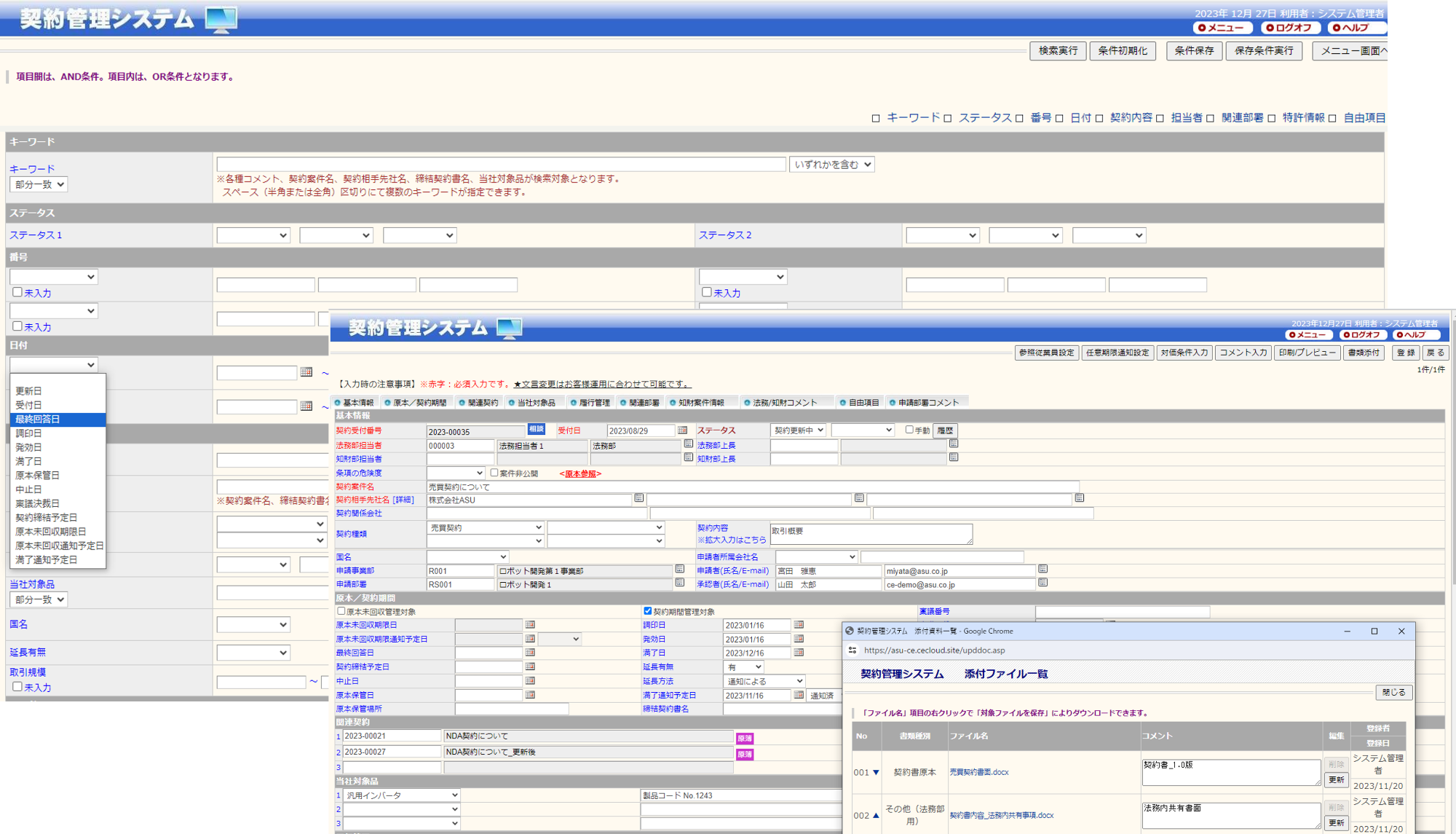Image resolution: width=1456 pixels, height=834 pixels.
Task: Switch to 履行管理 tab
Action: tap(590, 403)
